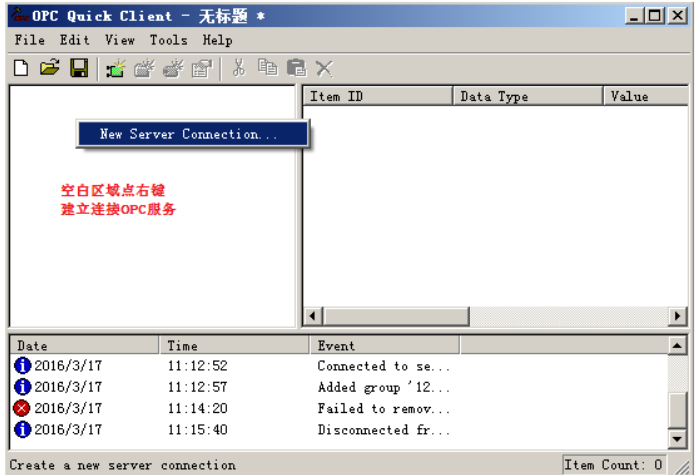The width and height of the screenshot is (695, 475).
Task: Click the Item Count: 0 status panel
Action: pyautogui.click(x=614, y=464)
